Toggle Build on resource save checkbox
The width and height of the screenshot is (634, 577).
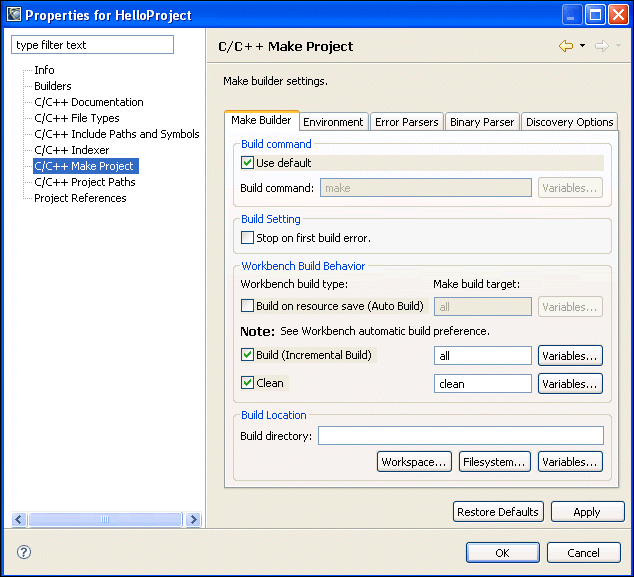[x=248, y=306]
